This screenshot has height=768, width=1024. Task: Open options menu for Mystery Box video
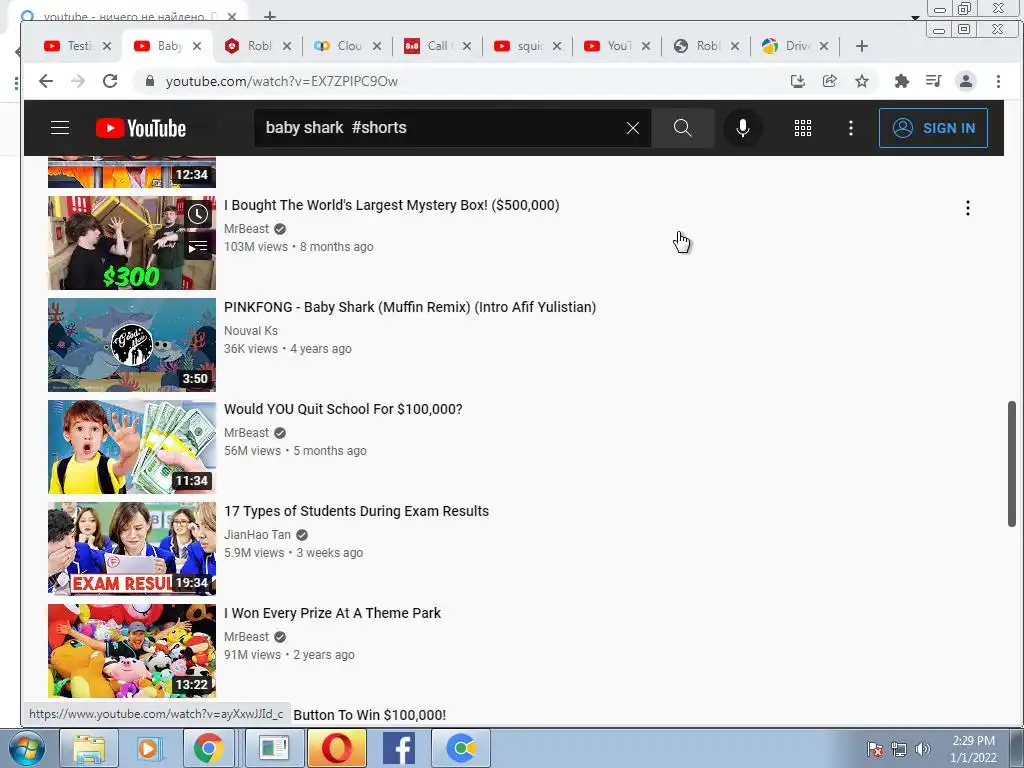[967, 208]
